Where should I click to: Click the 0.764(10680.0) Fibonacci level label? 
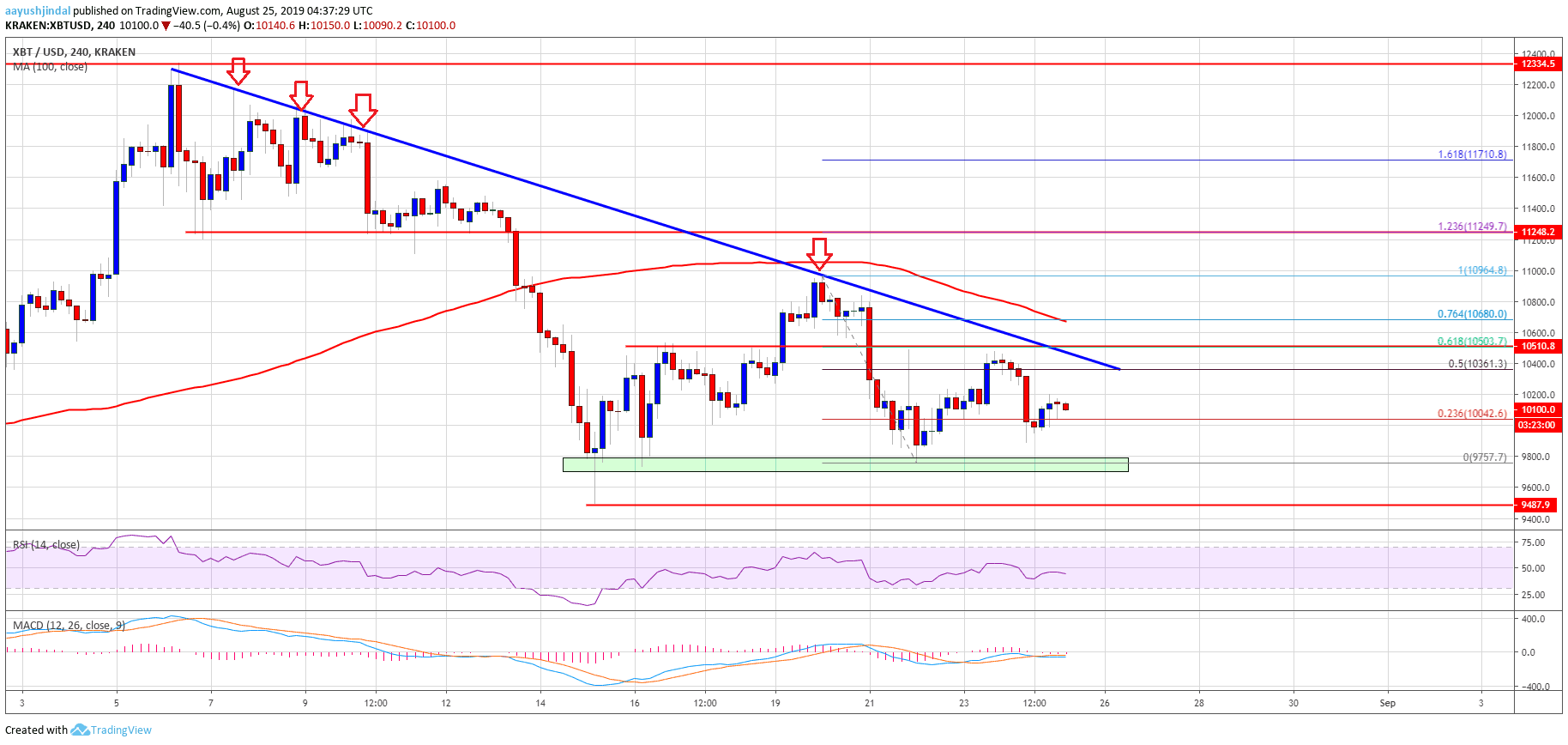pyautogui.click(x=1472, y=314)
